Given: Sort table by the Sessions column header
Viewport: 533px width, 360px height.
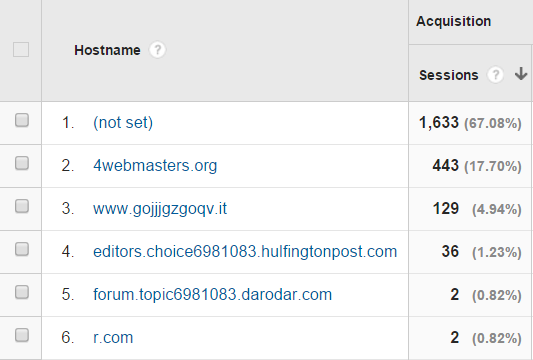Looking at the screenshot, I should [x=448, y=75].
